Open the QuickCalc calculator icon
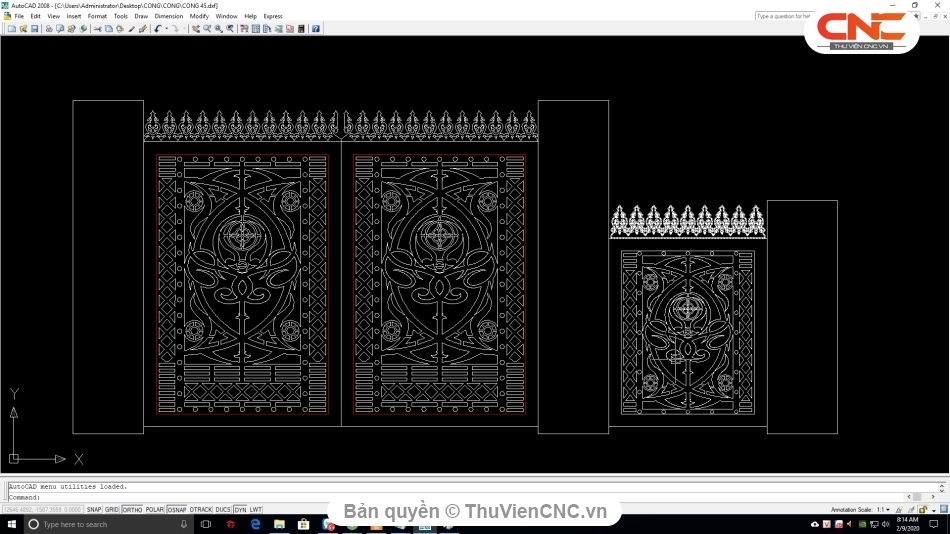The height and width of the screenshot is (534, 950). click(301, 29)
